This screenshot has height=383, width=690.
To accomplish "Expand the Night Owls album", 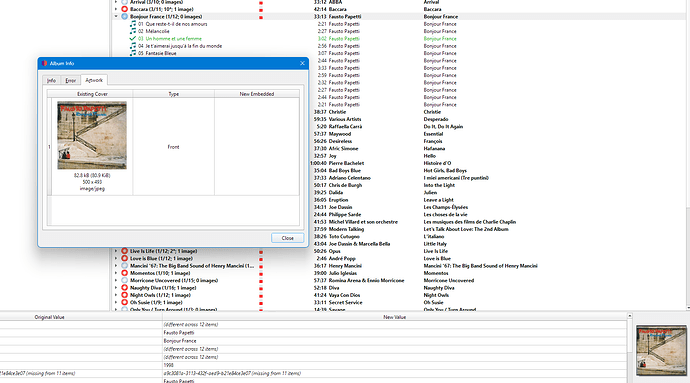I will (x=116, y=295).
